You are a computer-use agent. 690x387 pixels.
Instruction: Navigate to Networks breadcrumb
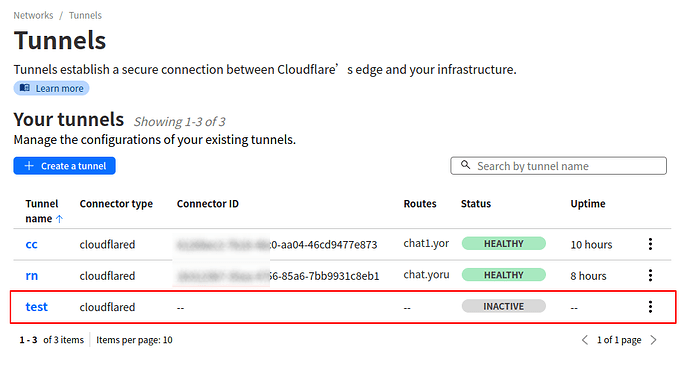click(x=33, y=15)
